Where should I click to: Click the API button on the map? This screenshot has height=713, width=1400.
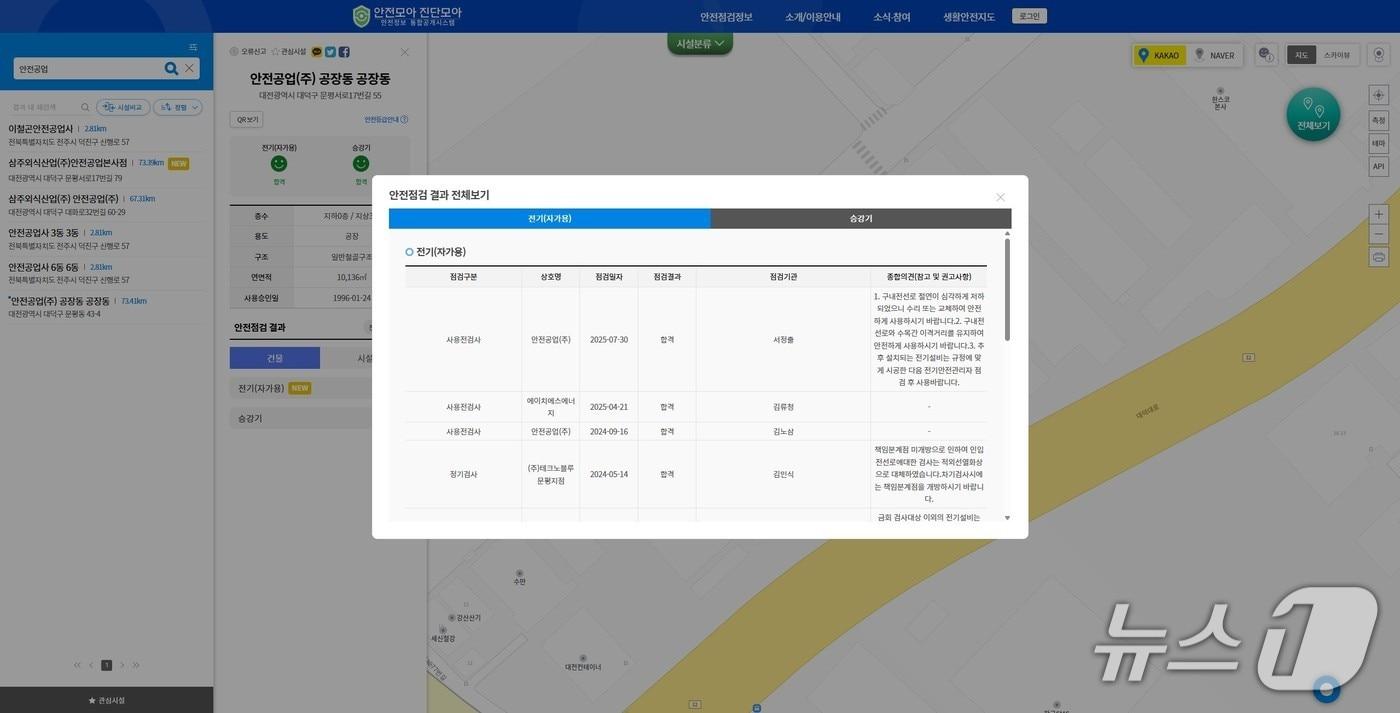tap(1379, 167)
